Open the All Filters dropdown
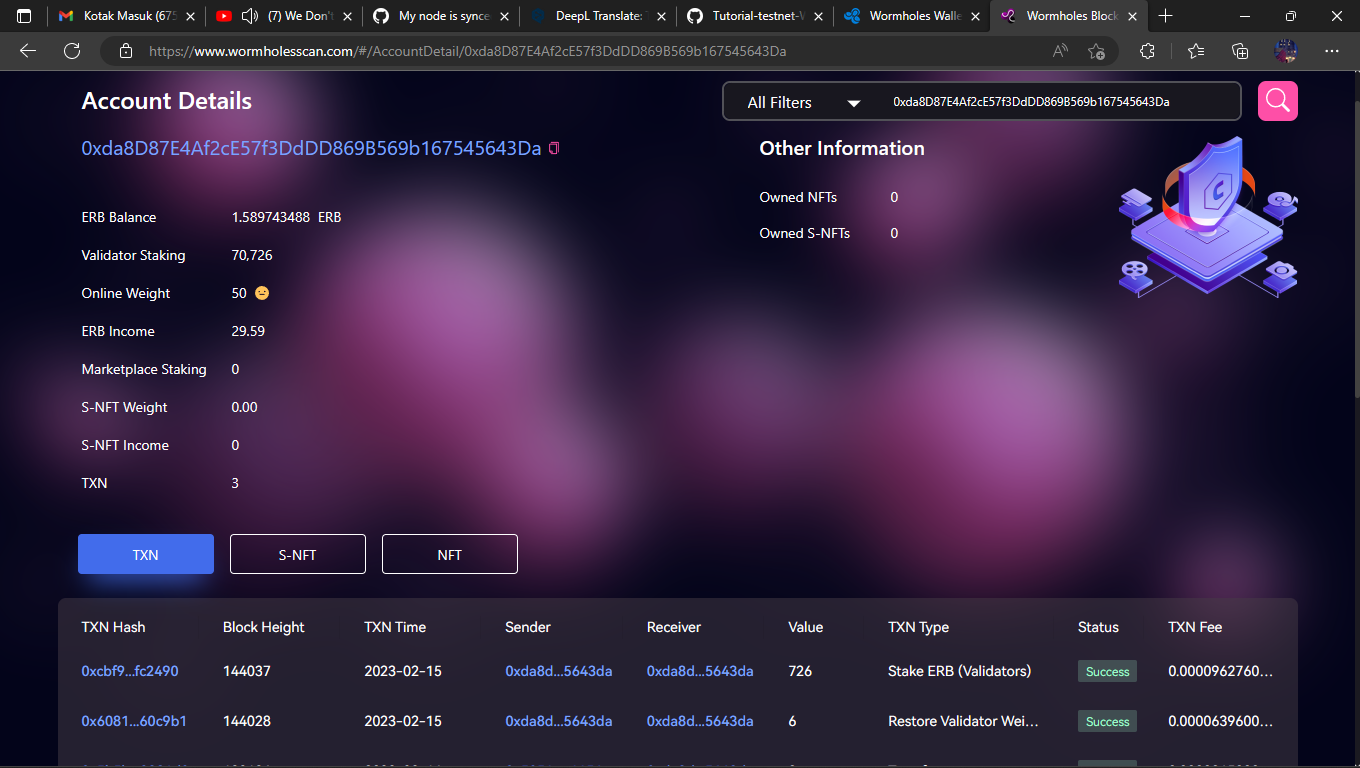The image size is (1360, 768). tap(800, 102)
